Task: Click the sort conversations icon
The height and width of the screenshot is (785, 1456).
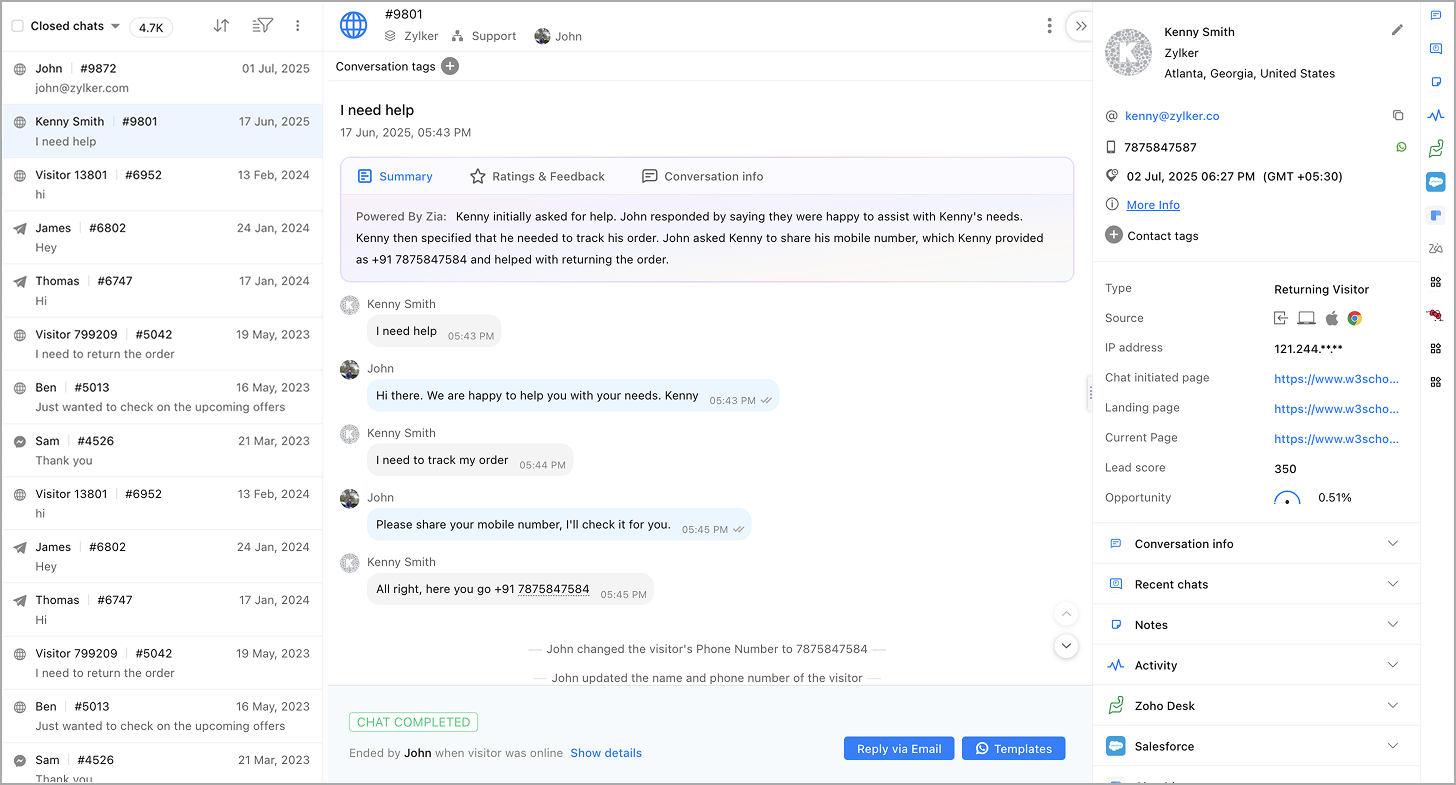Action: (221, 26)
